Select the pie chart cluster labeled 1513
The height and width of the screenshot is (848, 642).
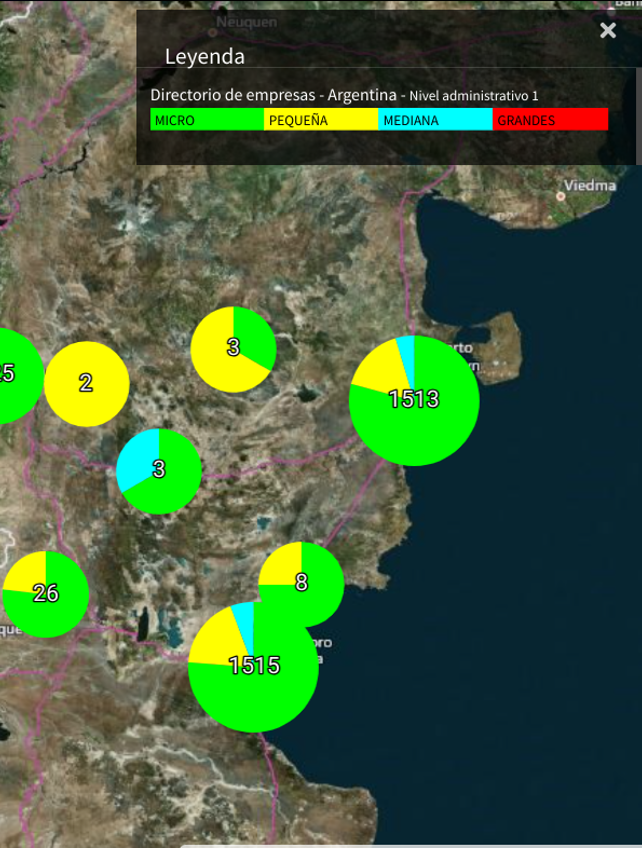click(414, 400)
